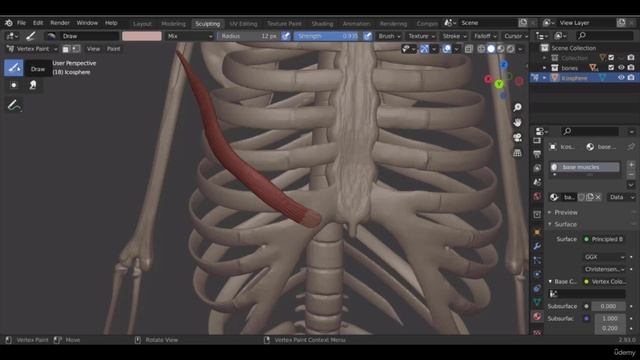Open the Material properties tab
This screenshot has height=360, width=640.
[537, 316]
